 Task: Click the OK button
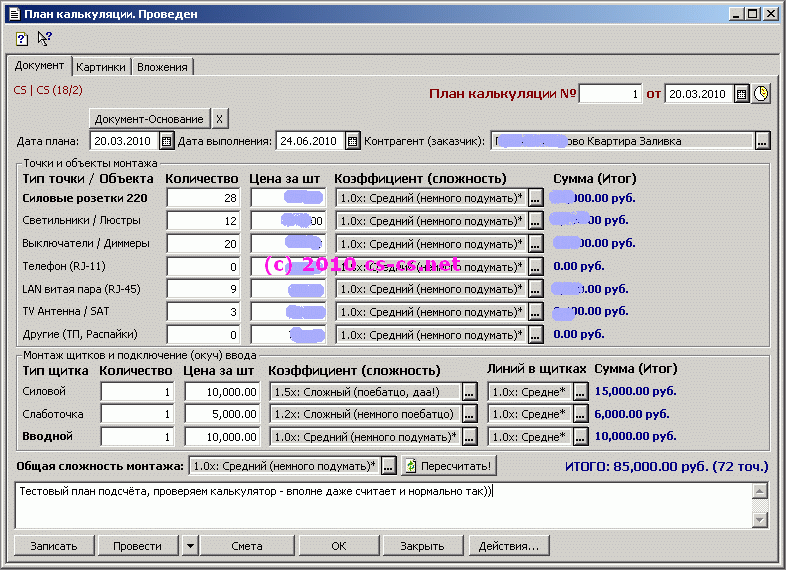pyautogui.click(x=339, y=546)
